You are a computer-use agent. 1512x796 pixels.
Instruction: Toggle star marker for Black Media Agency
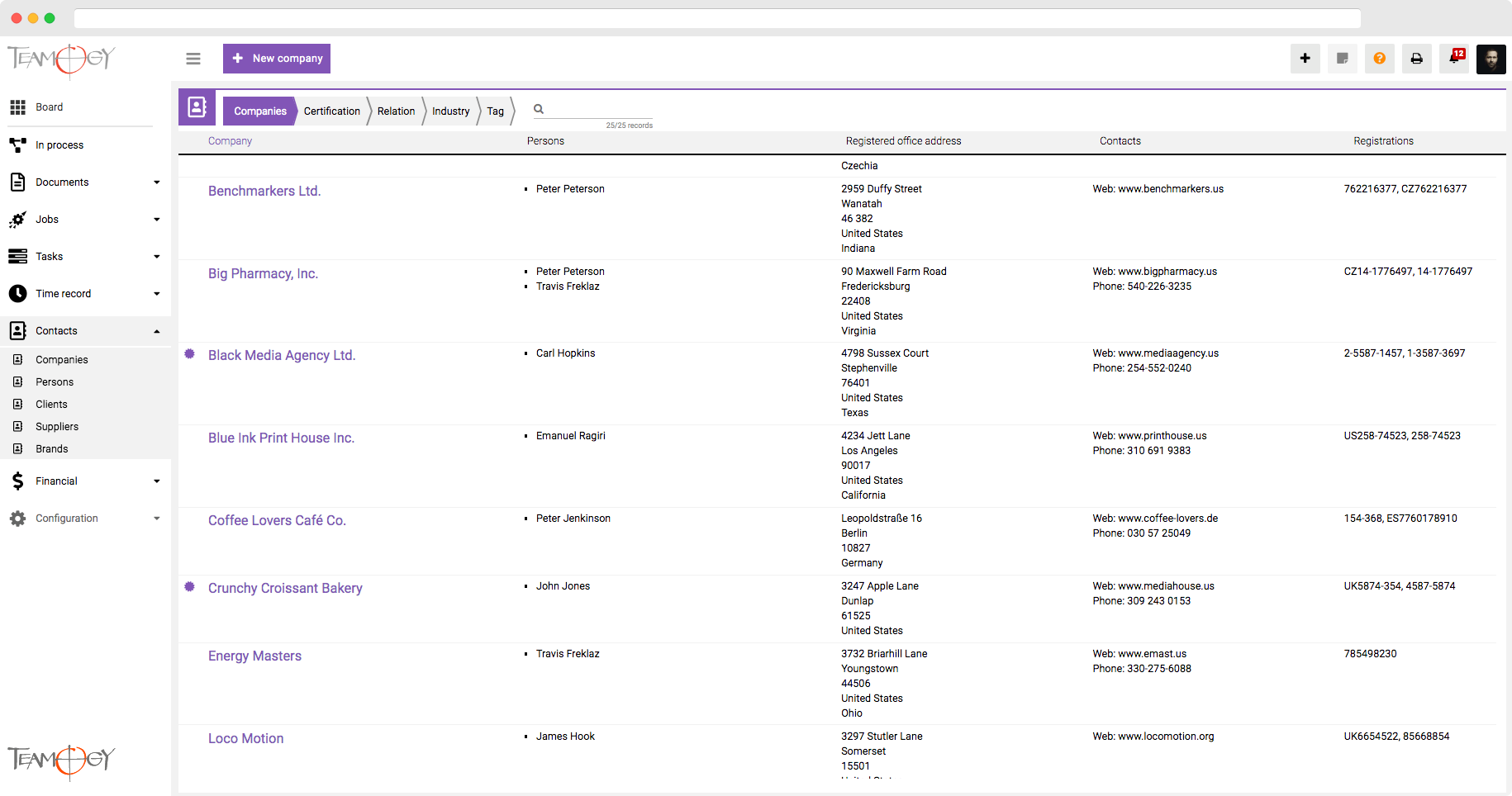(189, 354)
